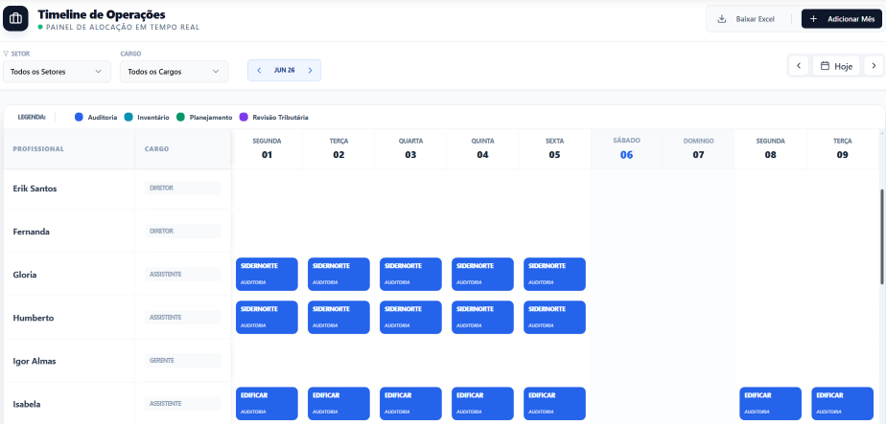Click the Auditoria blue legend dot
Viewport: 886px width, 424px height.
click(79, 117)
